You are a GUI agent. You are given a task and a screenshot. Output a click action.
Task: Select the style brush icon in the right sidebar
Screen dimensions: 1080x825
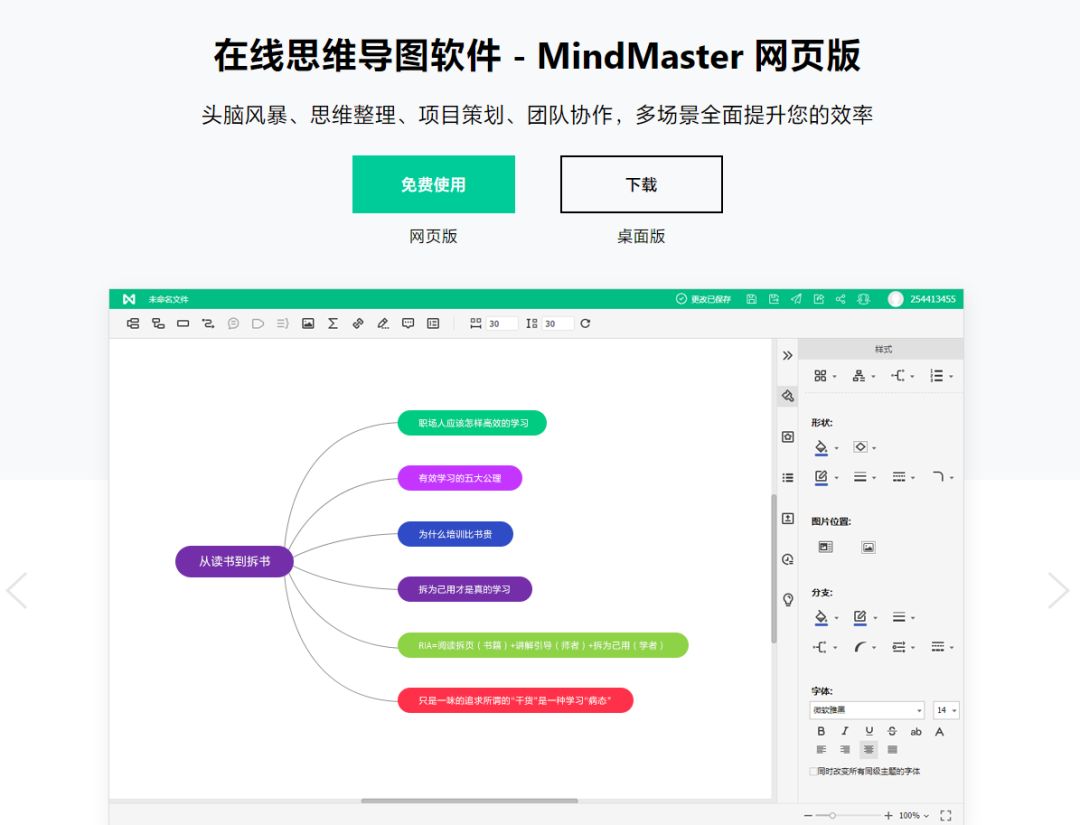(x=787, y=396)
